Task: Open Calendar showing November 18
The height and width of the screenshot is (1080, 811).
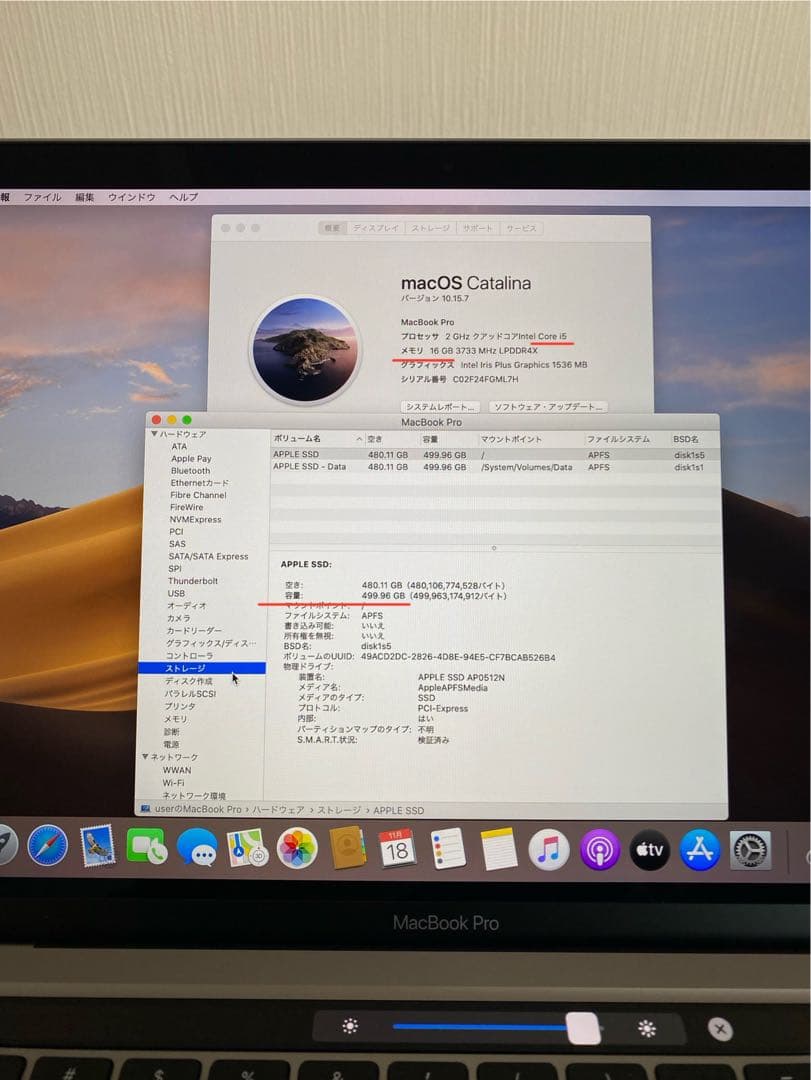Action: [x=398, y=852]
